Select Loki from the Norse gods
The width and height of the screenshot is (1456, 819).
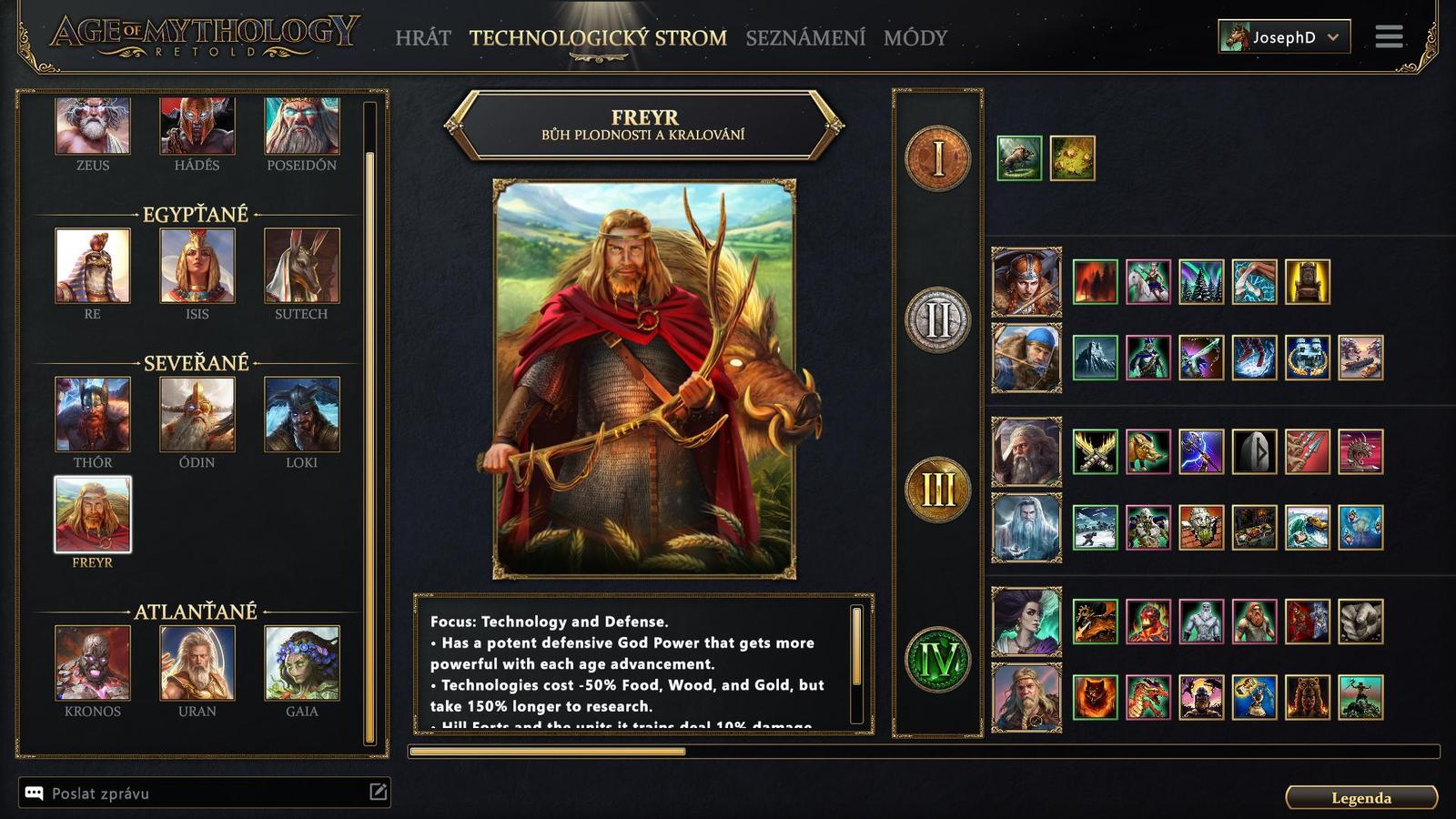click(x=302, y=414)
